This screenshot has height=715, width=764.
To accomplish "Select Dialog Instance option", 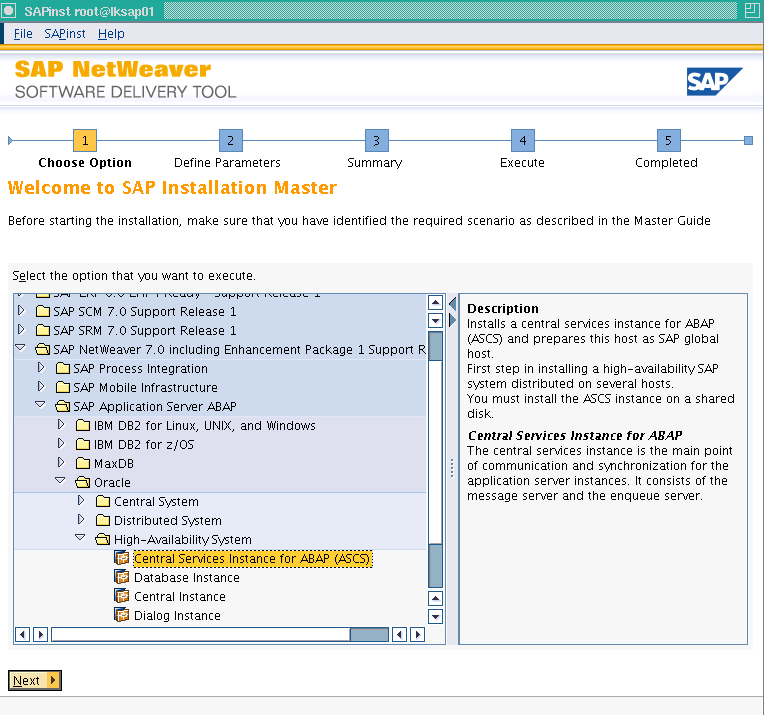I will point(177,616).
